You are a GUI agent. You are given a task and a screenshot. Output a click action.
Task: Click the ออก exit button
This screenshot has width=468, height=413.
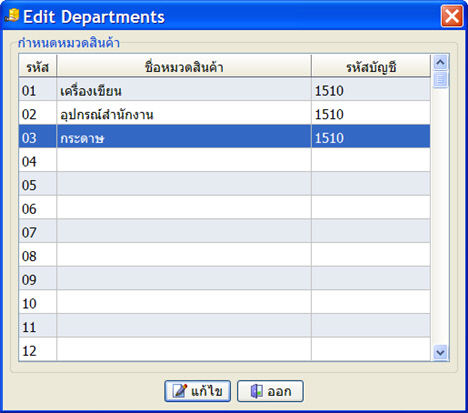coord(270,391)
